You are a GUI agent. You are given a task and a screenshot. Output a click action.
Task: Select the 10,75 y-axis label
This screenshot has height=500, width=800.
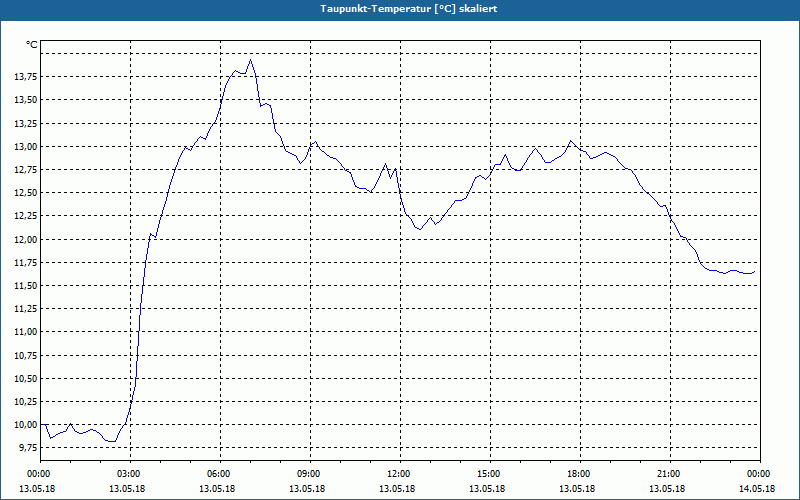pos(27,356)
